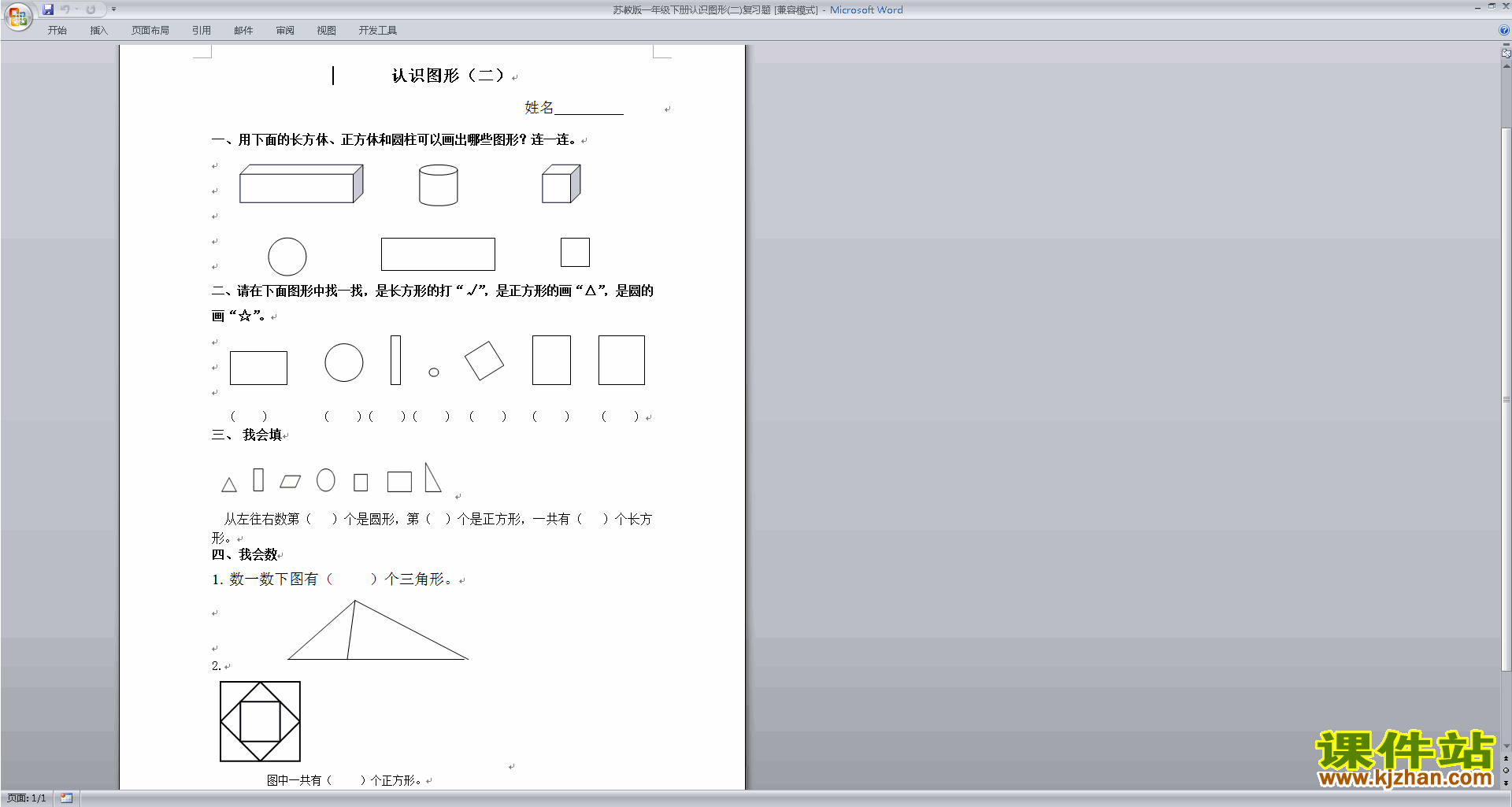
Task: Open the 邮件 ribbon tab
Action: (x=243, y=31)
